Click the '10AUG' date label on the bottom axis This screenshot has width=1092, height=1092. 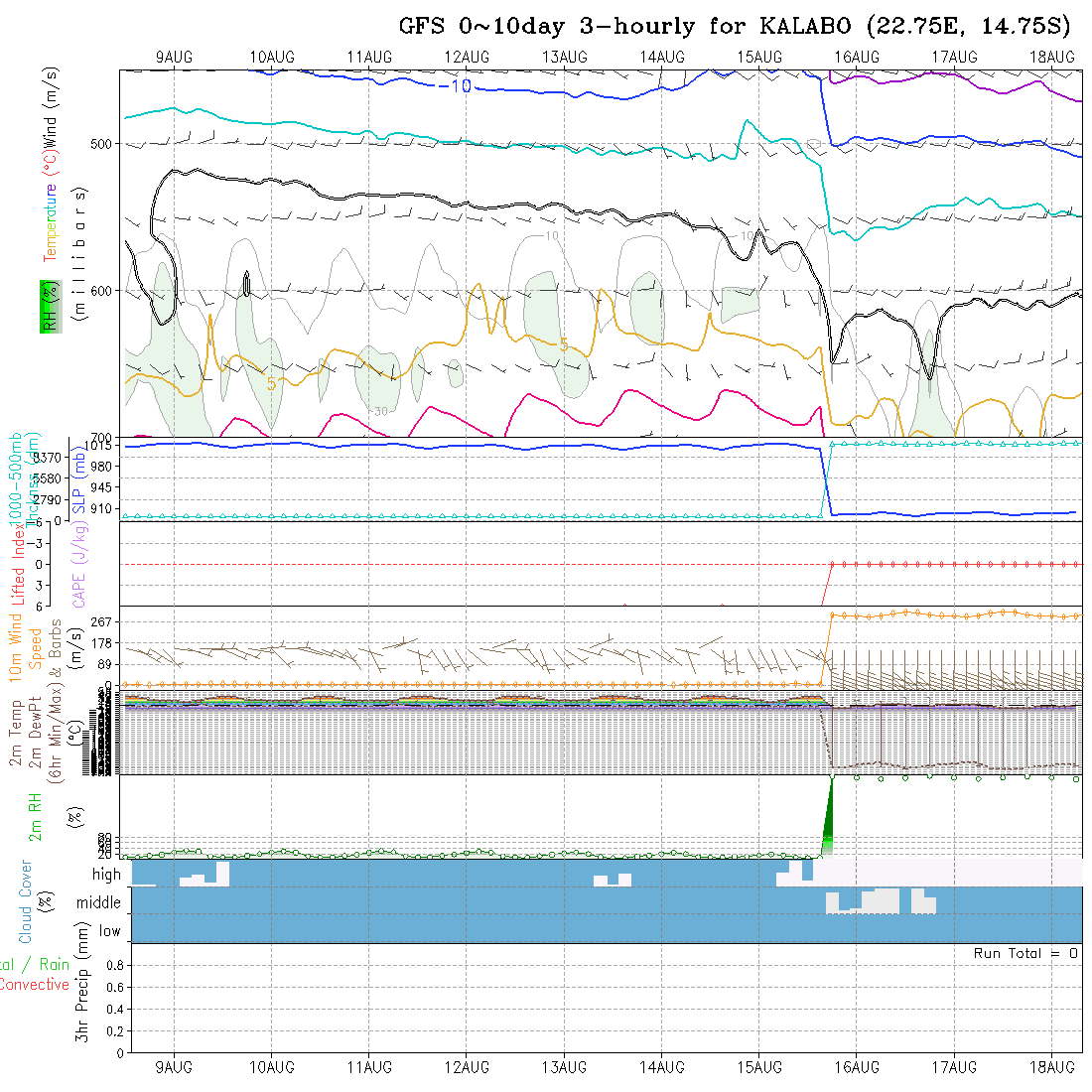[x=272, y=1067]
